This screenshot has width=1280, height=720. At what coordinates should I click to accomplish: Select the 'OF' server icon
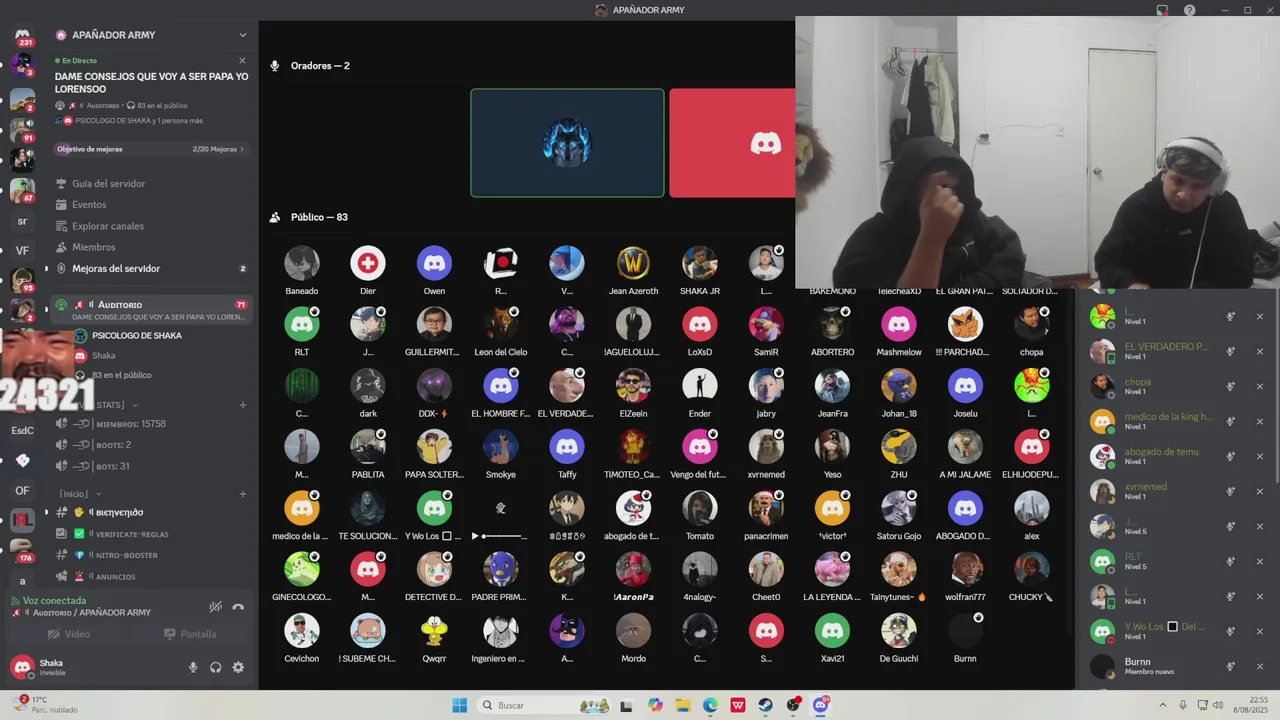(22, 491)
